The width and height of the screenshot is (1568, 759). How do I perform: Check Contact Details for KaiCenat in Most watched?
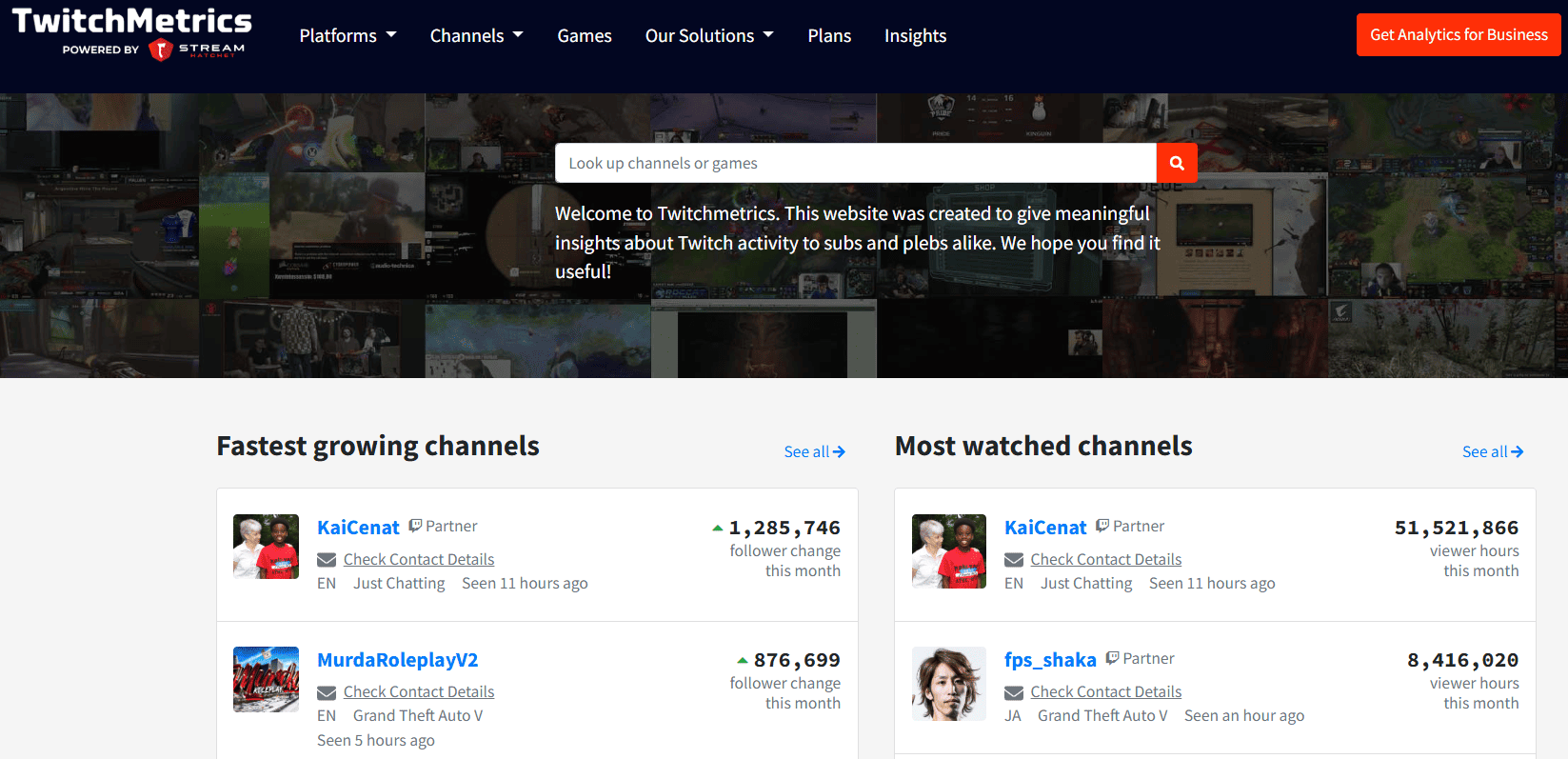(1106, 560)
